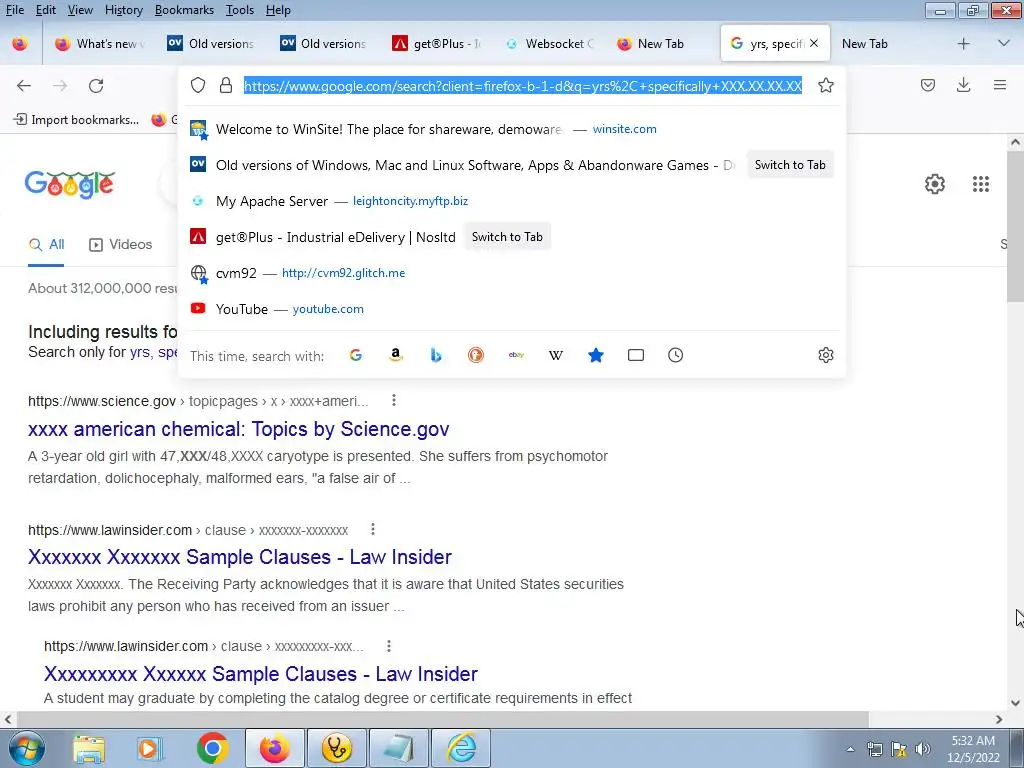The height and width of the screenshot is (768, 1024).
Task: Open Internet Explorer from taskbar
Action: tap(461, 748)
